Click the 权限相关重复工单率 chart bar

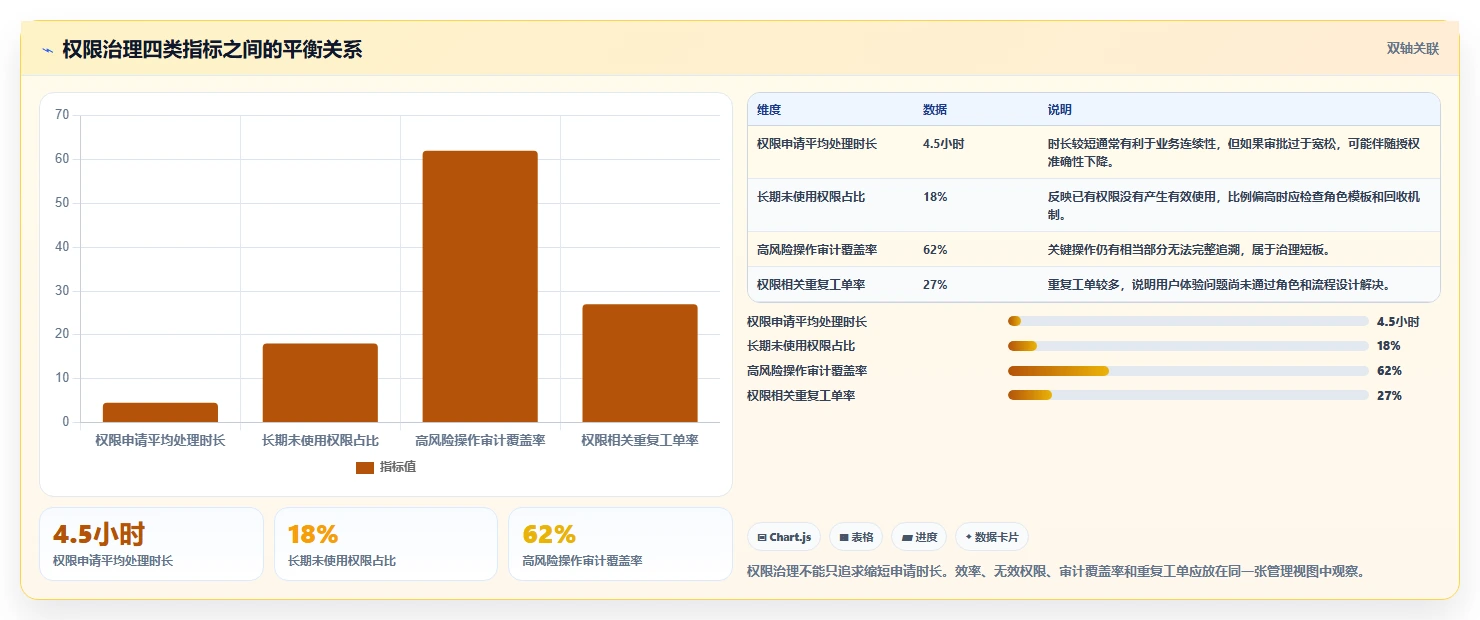pos(640,363)
